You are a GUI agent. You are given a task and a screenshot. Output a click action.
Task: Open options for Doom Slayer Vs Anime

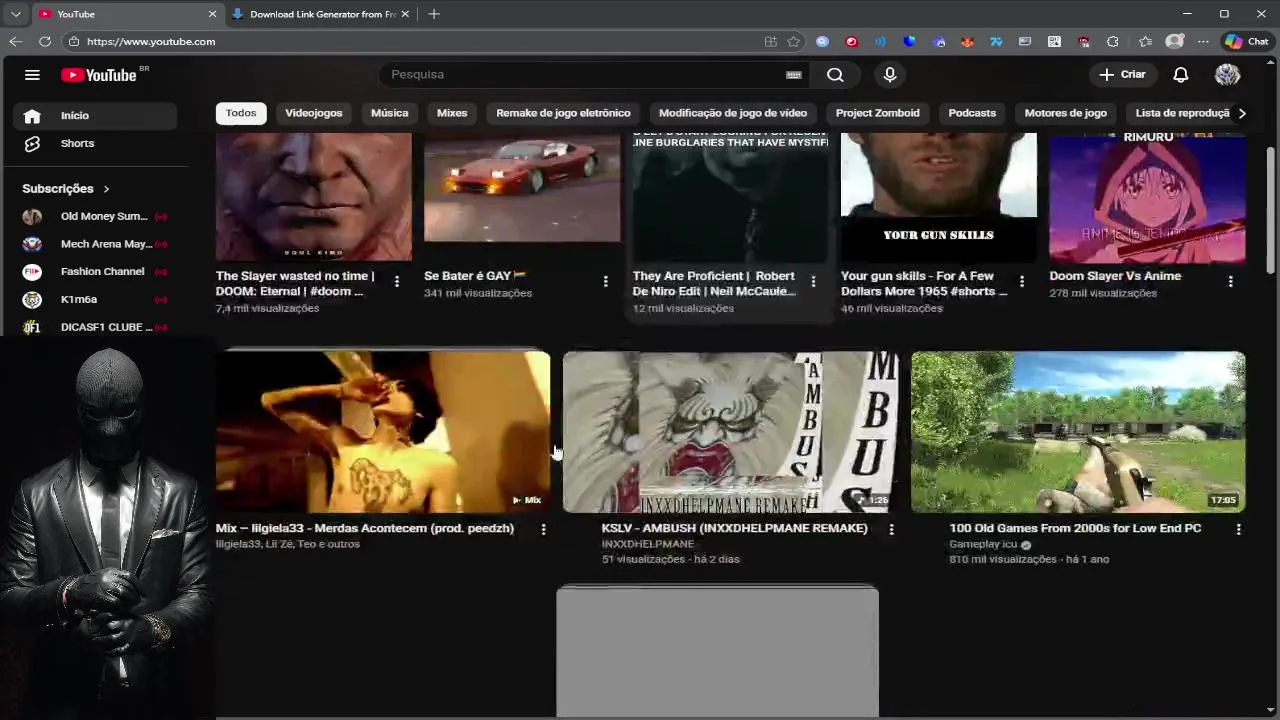(x=1230, y=282)
